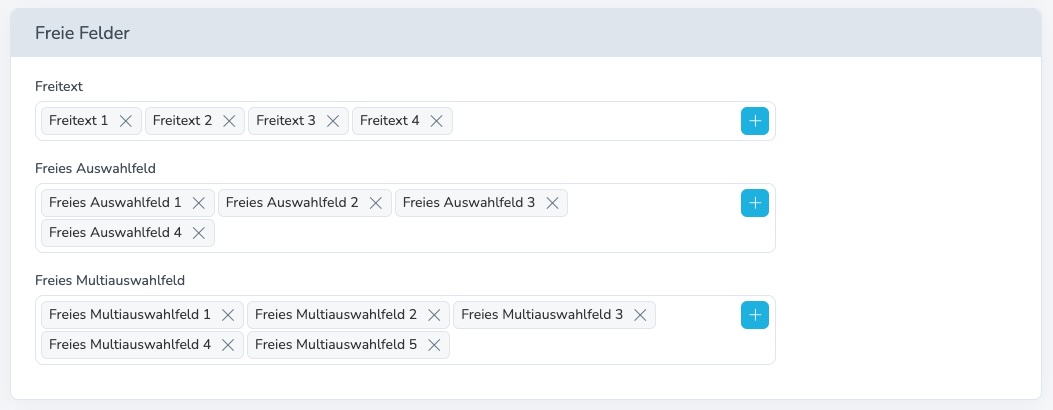This screenshot has height=410, width=1053.
Task: Delete the Freitext 2 chip
Action: coord(229,121)
